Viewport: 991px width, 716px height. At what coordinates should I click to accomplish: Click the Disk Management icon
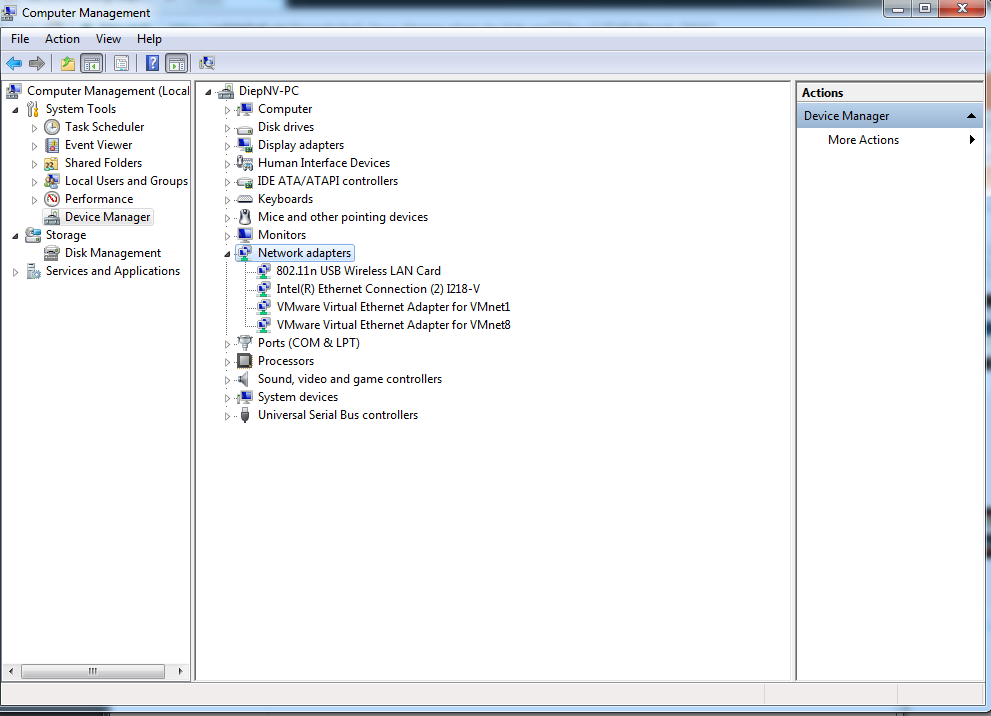tap(52, 253)
